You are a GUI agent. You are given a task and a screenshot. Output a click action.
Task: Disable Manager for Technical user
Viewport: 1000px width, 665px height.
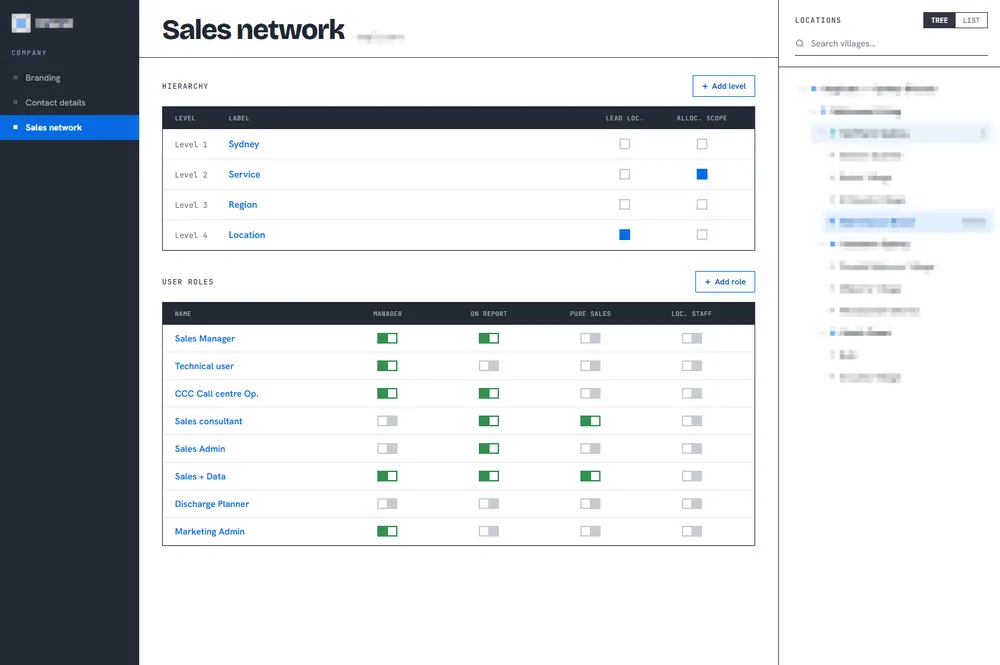pyautogui.click(x=387, y=366)
